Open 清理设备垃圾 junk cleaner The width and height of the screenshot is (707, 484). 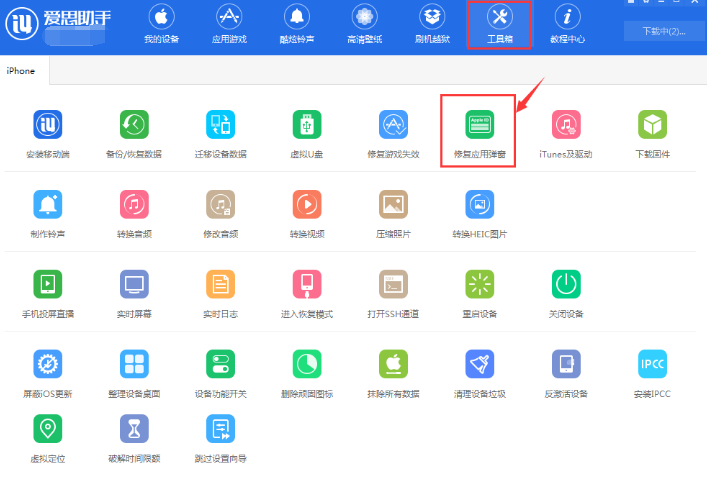tap(479, 364)
